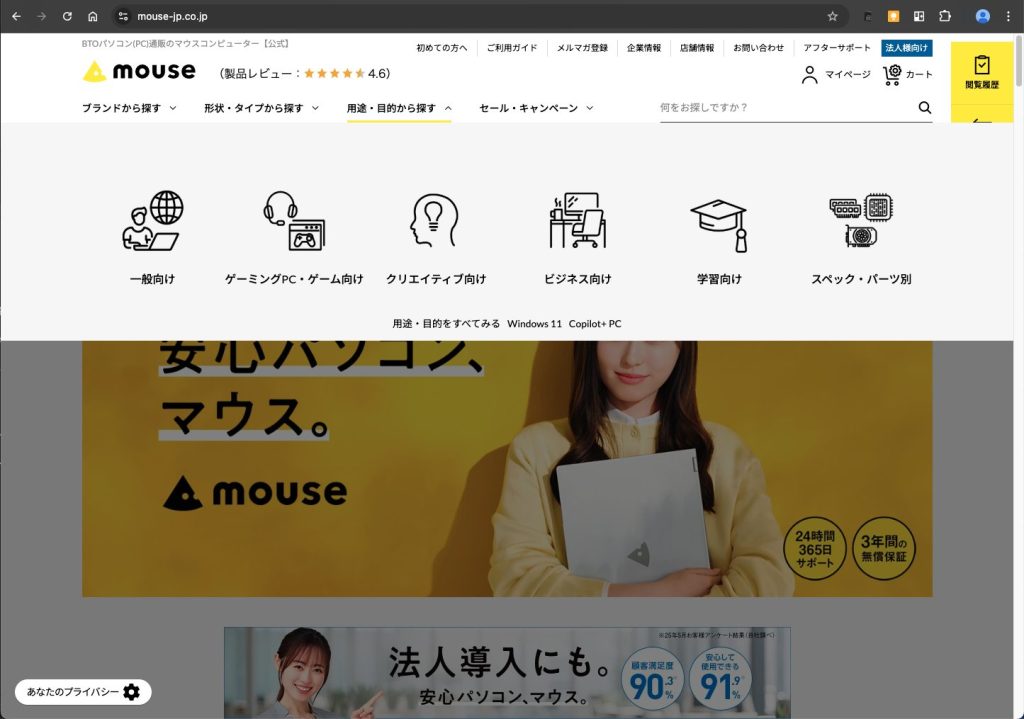The image size is (1024, 719).
Task: Collapse 用途・目的から探す menu
Action: pos(399,108)
